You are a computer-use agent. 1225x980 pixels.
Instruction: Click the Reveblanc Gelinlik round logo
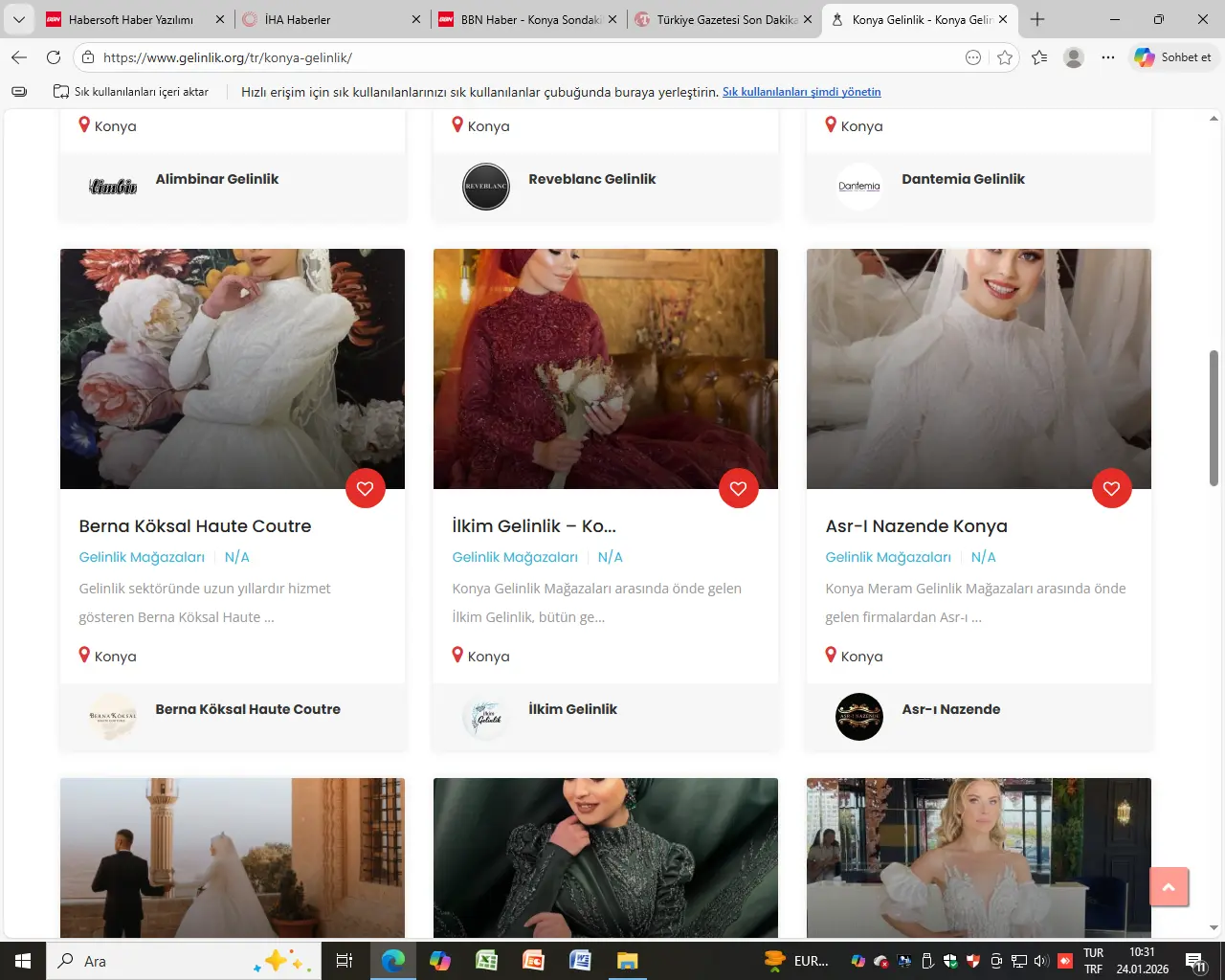point(486,187)
